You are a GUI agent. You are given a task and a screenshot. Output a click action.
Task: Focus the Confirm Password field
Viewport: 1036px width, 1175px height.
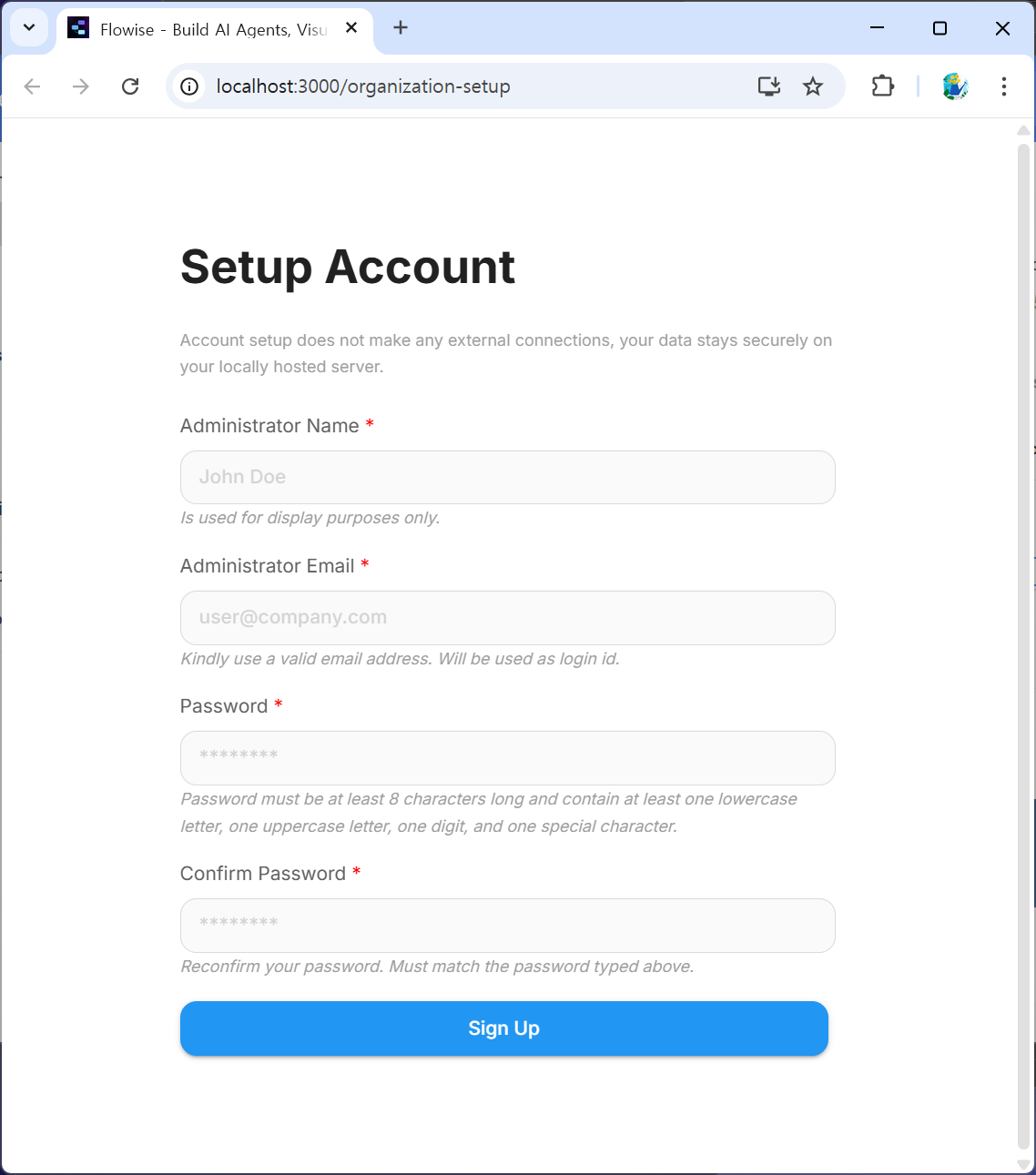pyautogui.click(x=507, y=925)
